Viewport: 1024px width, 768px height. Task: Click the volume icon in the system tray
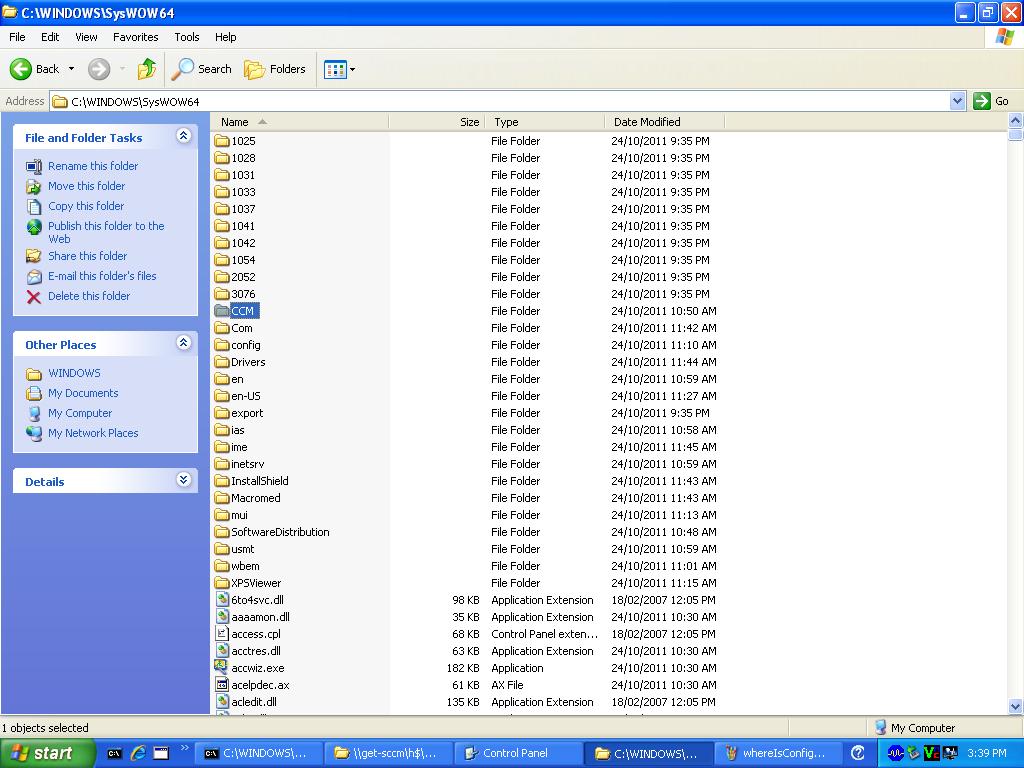[x=896, y=753]
